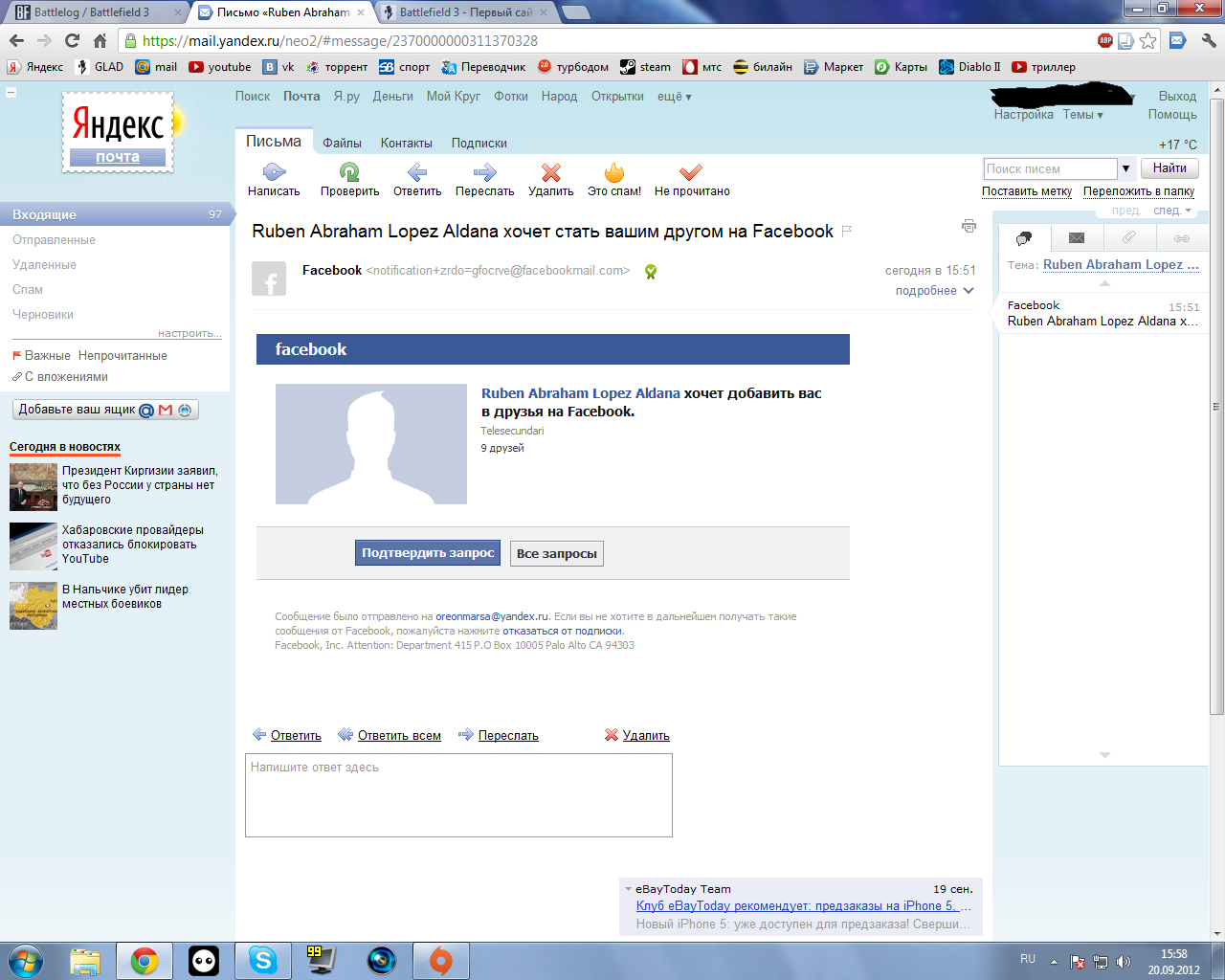The height and width of the screenshot is (980, 1225).
Task: Go to browser home icon
Action: pos(100,40)
